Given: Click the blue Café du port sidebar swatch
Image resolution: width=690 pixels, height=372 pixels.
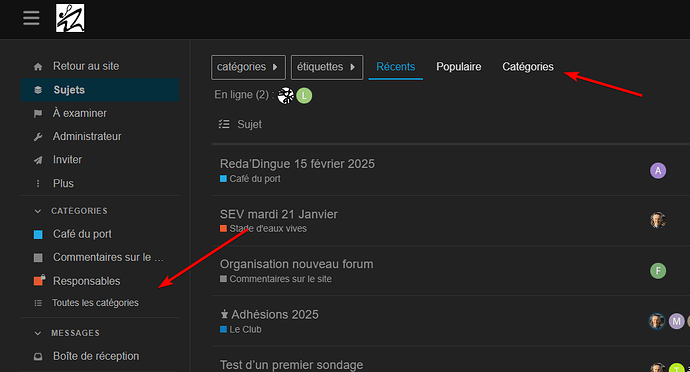Looking at the screenshot, I should 38,234.
